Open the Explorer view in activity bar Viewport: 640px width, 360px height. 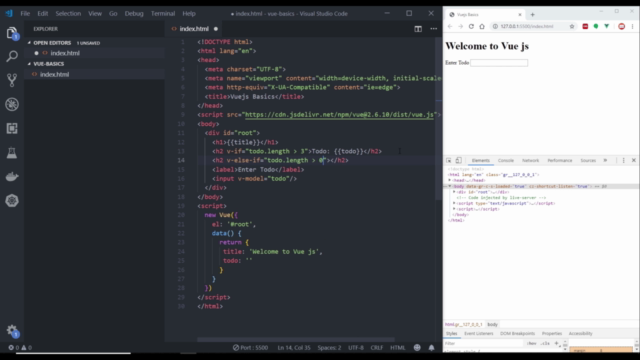tap(12, 33)
